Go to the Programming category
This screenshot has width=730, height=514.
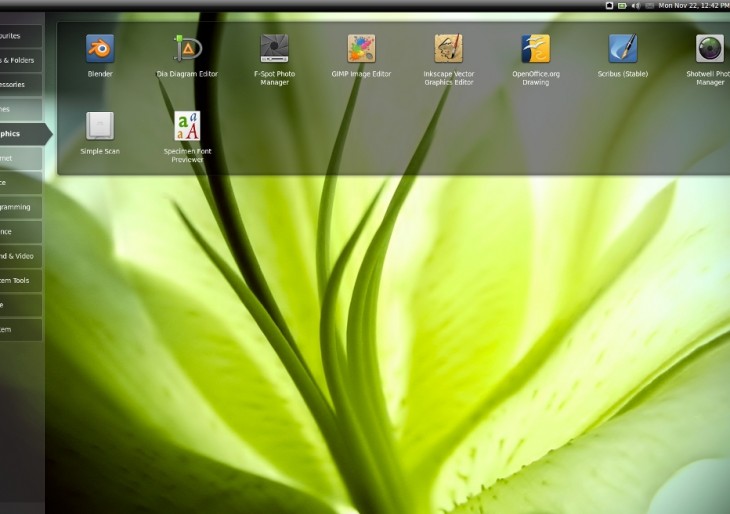click(x=20, y=207)
